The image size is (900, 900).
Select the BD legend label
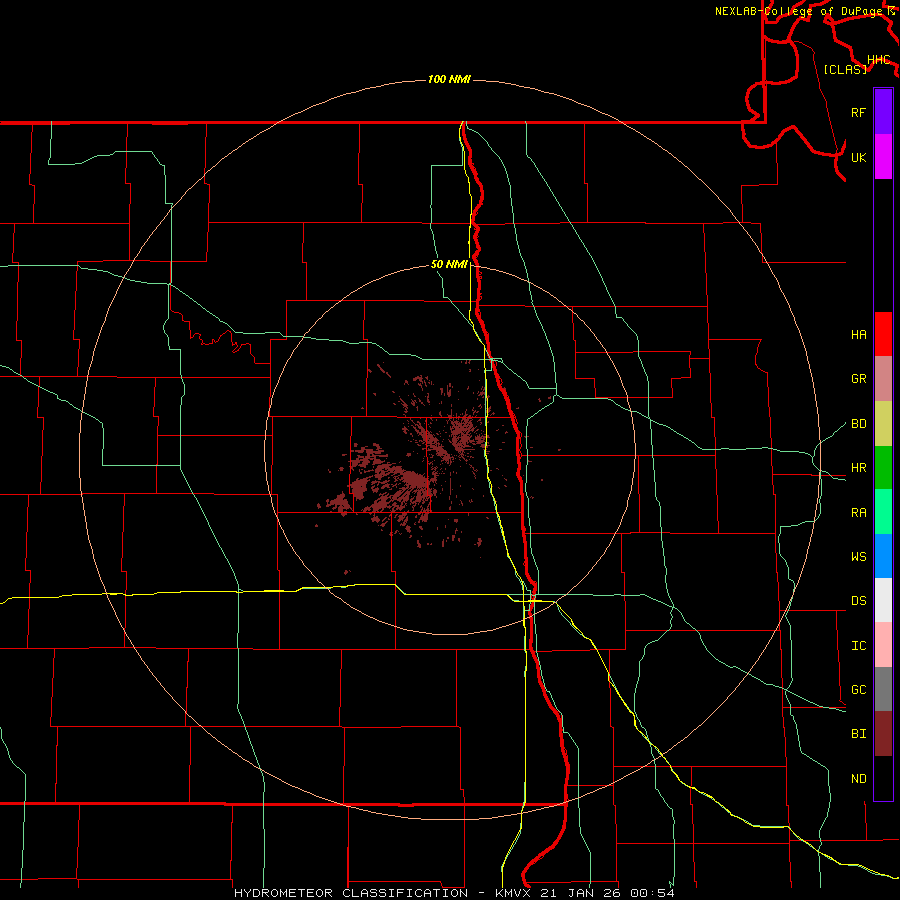pyautogui.click(x=858, y=424)
